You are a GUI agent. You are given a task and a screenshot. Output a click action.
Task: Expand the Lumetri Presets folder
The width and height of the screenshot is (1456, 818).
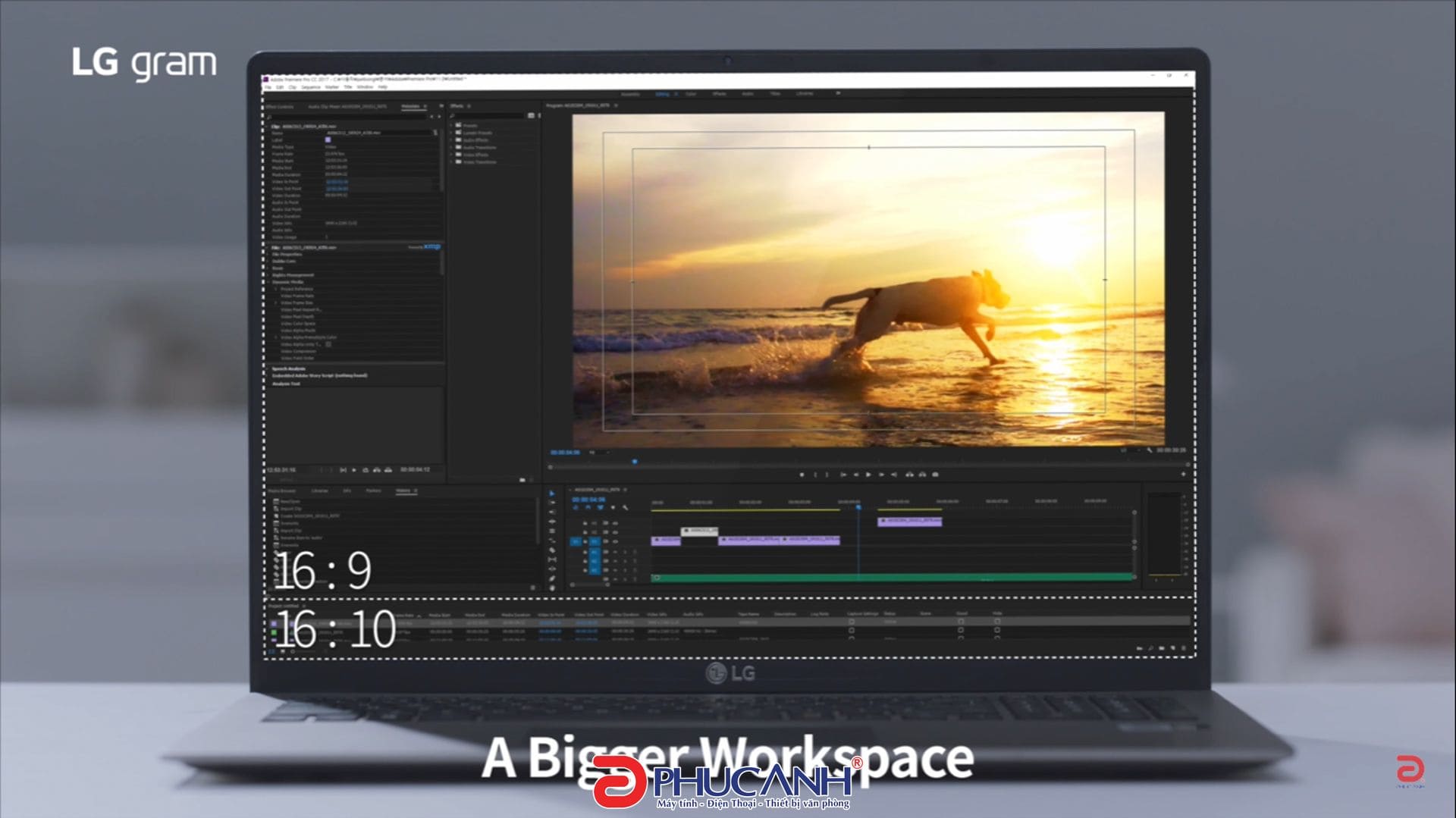click(451, 133)
